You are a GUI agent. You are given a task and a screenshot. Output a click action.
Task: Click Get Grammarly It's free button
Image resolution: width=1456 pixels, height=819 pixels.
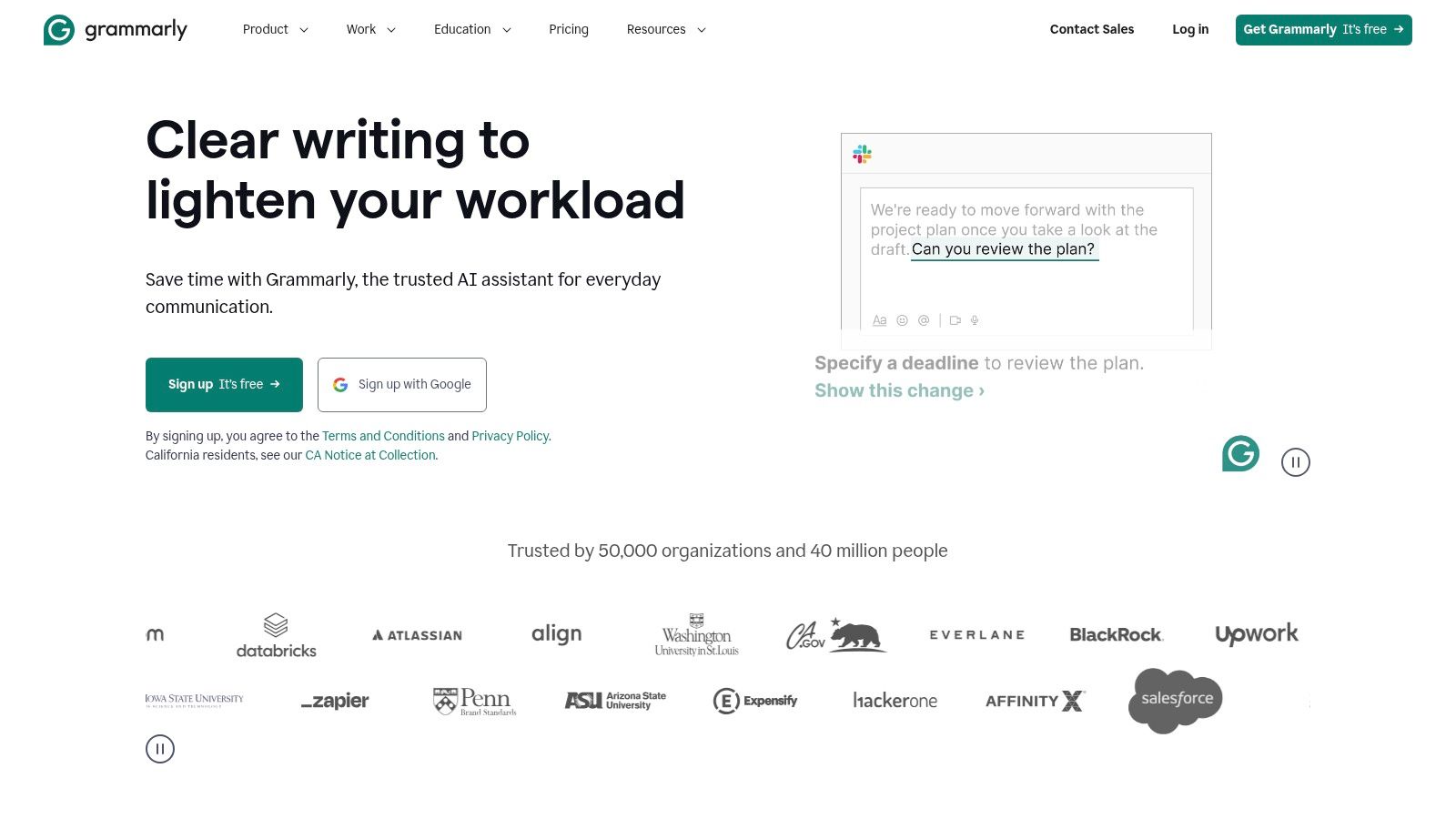tap(1323, 29)
